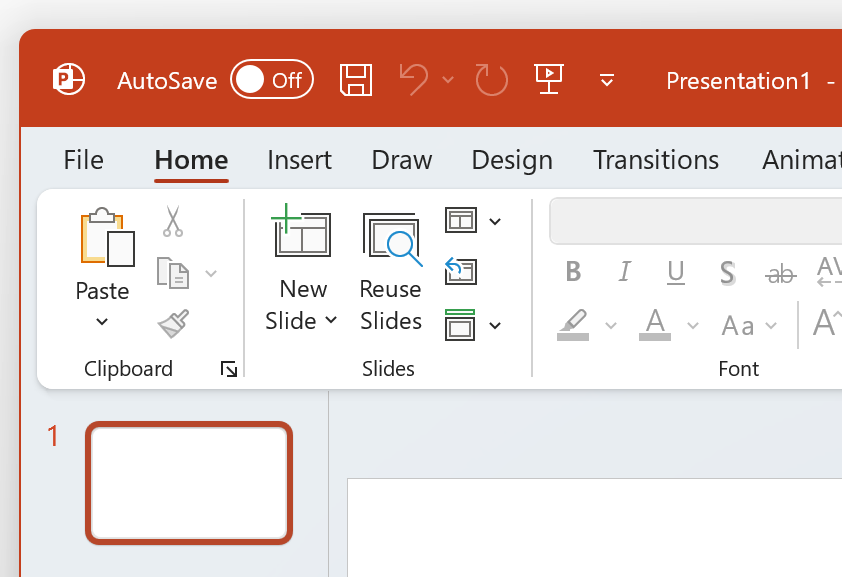Viewport: 842px width, 577px height.
Task: Select slide 1 thumbnail
Action: point(188,482)
